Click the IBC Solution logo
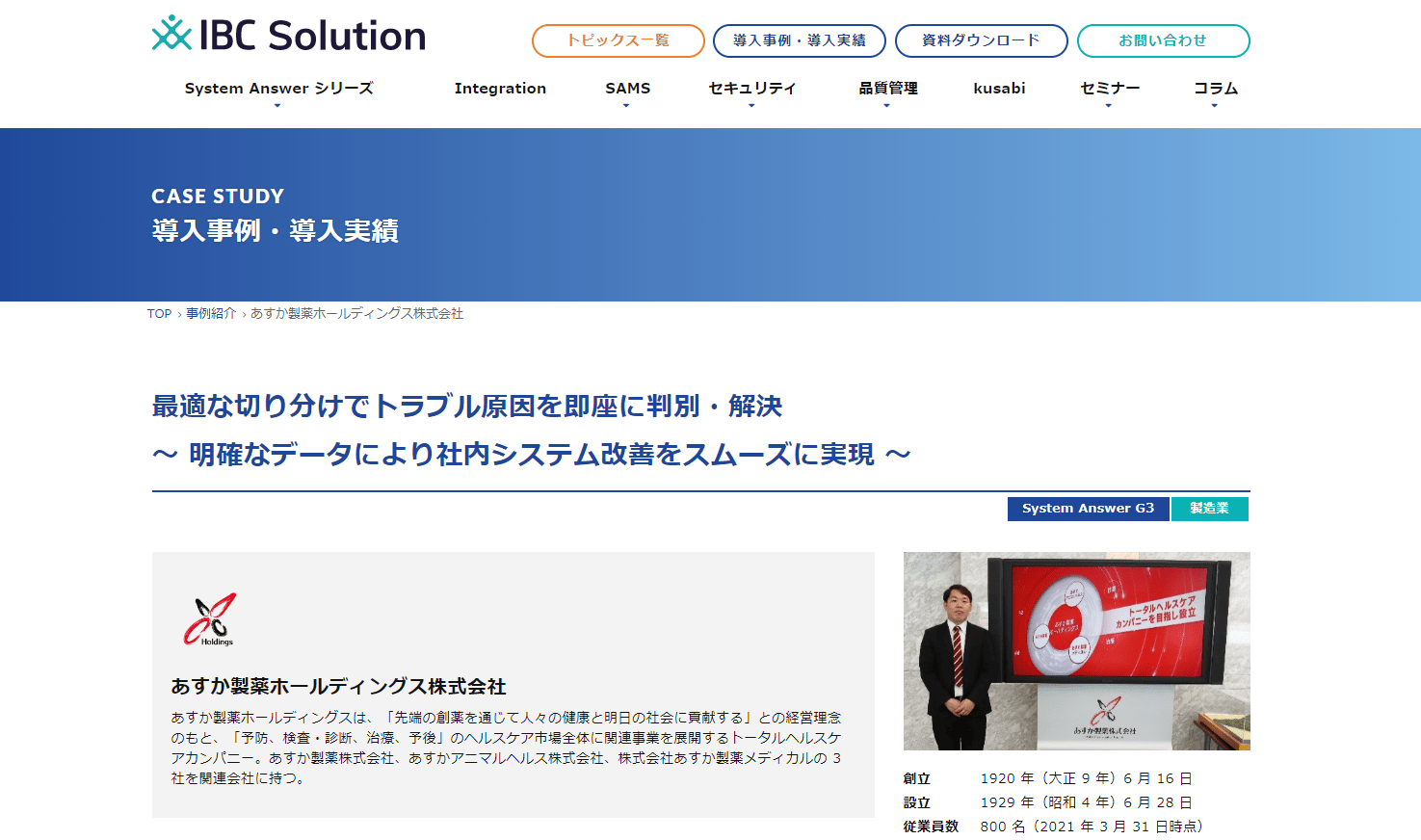 pos(289,35)
